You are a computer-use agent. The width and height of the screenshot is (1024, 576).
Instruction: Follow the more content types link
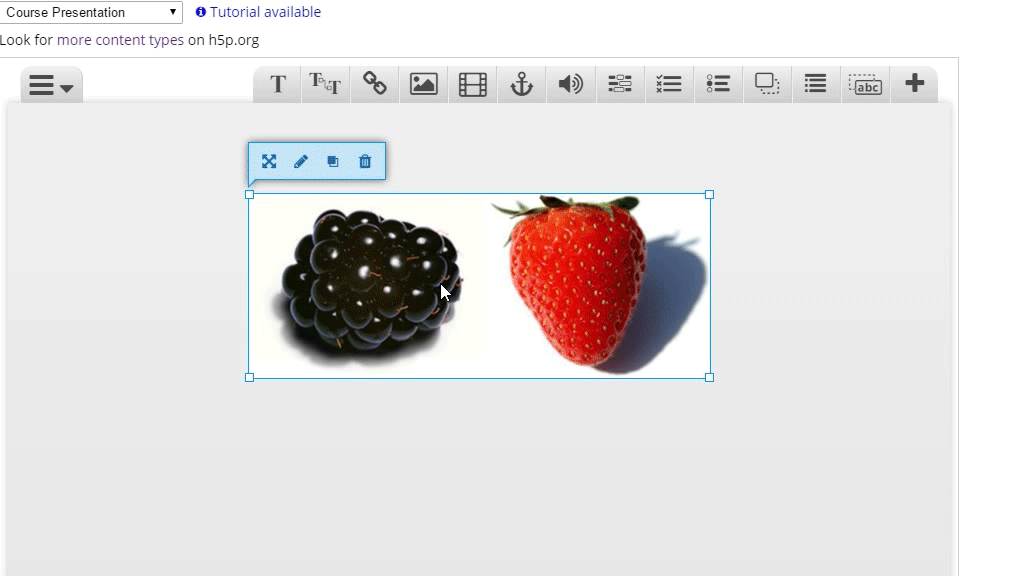pyautogui.click(x=120, y=40)
